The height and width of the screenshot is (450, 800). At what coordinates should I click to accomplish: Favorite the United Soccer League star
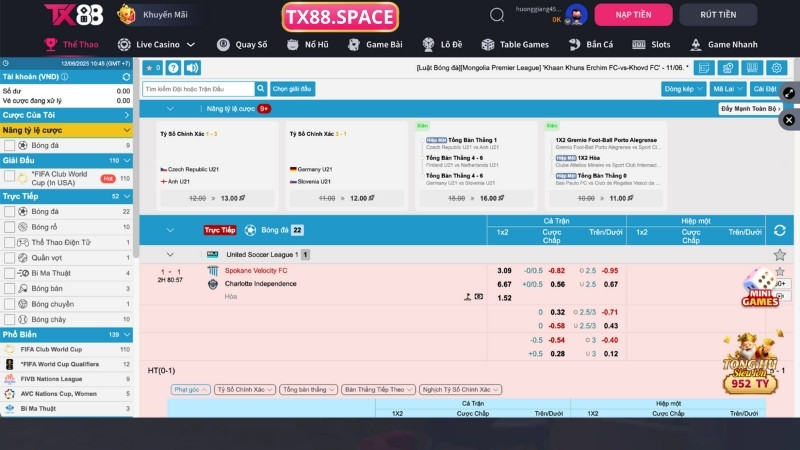pos(780,255)
